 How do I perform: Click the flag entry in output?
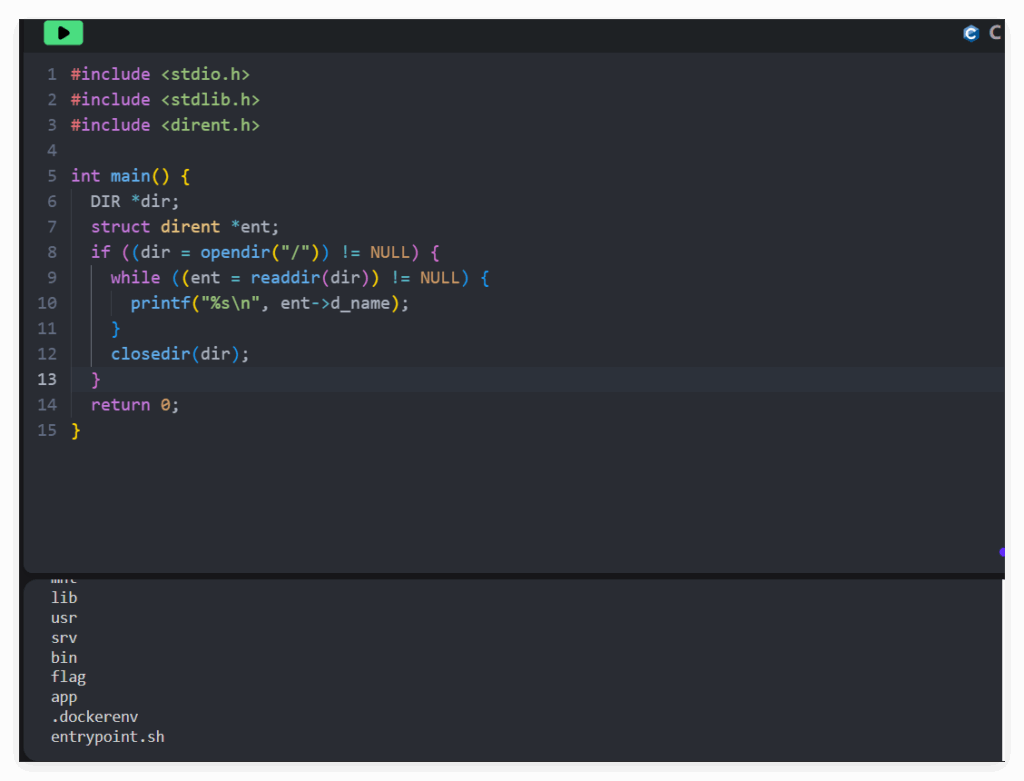pyautogui.click(x=68, y=677)
